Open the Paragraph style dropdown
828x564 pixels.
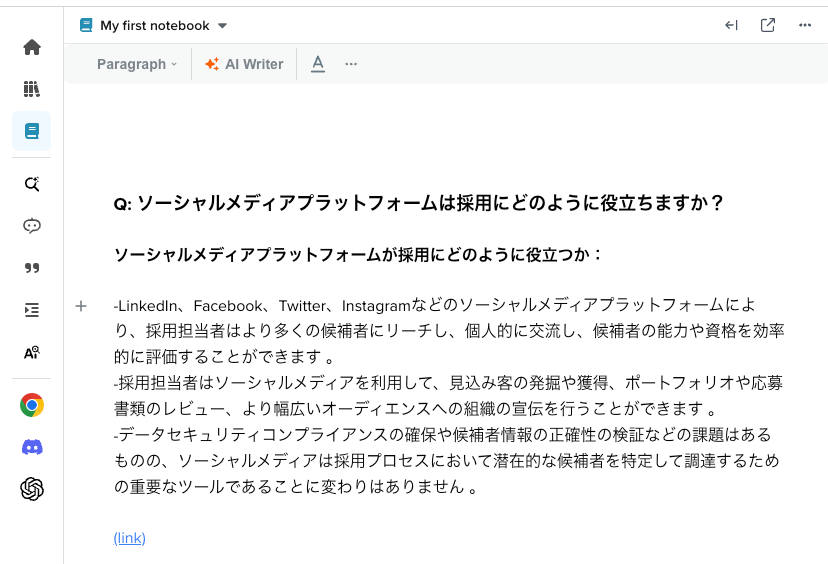[137, 64]
